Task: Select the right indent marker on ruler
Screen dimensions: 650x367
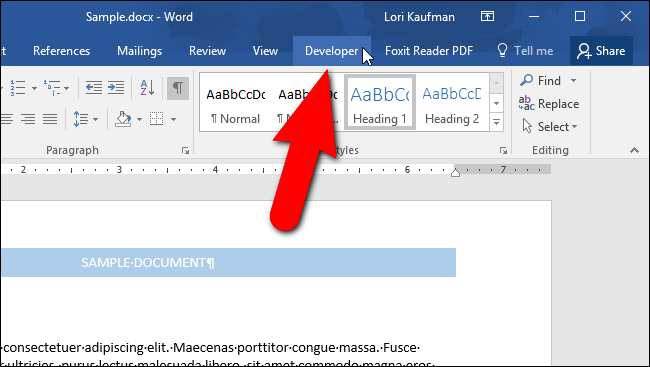Action: click(455, 172)
